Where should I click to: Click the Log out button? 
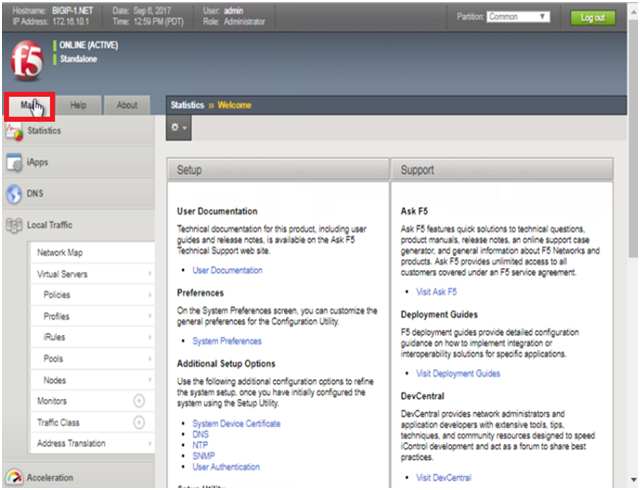pos(591,18)
